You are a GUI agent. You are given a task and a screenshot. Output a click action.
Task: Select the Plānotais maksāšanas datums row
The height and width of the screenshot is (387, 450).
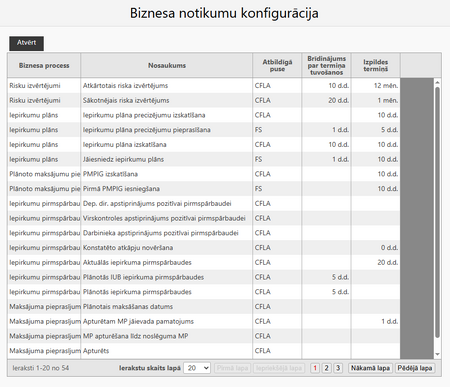coord(204,307)
